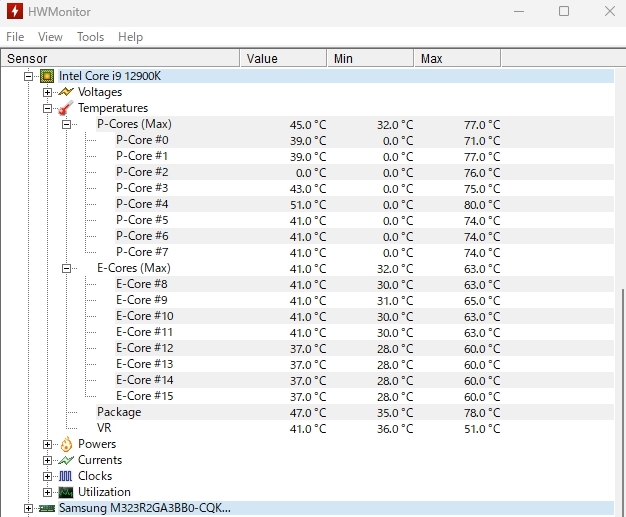Select the Package temperature row
The width and height of the screenshot is (626, 517).
click(x=355, y=412)
